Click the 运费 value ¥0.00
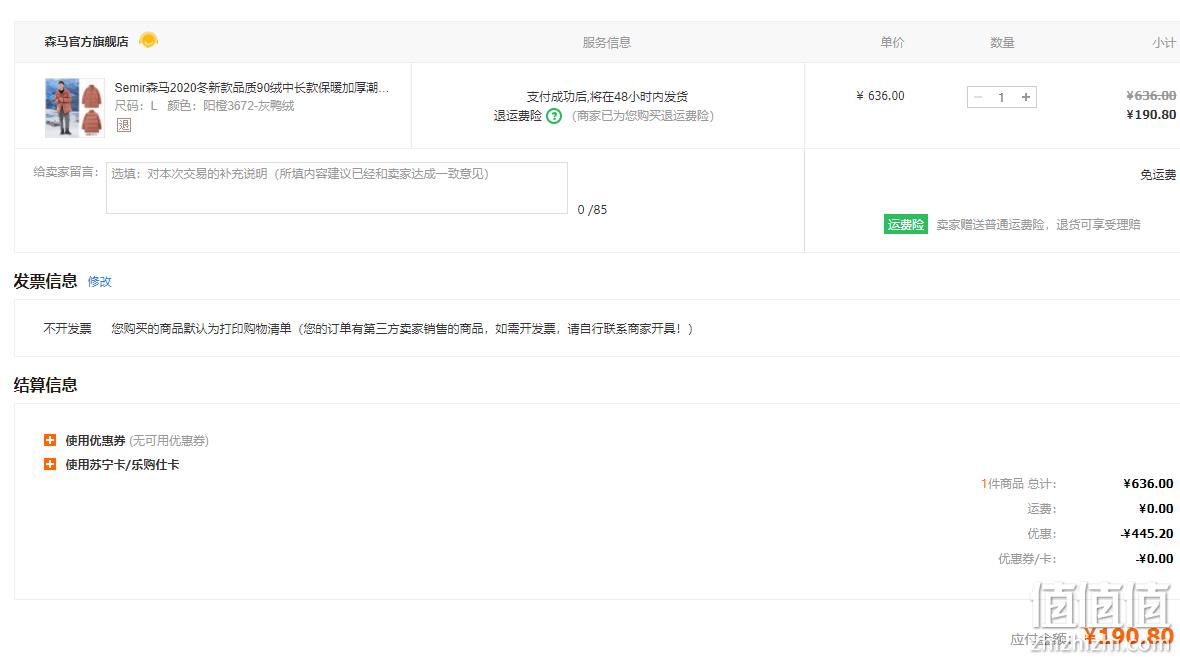Image resolution: width=1180 pixels, height=661 pixels. pos(1156,508)
